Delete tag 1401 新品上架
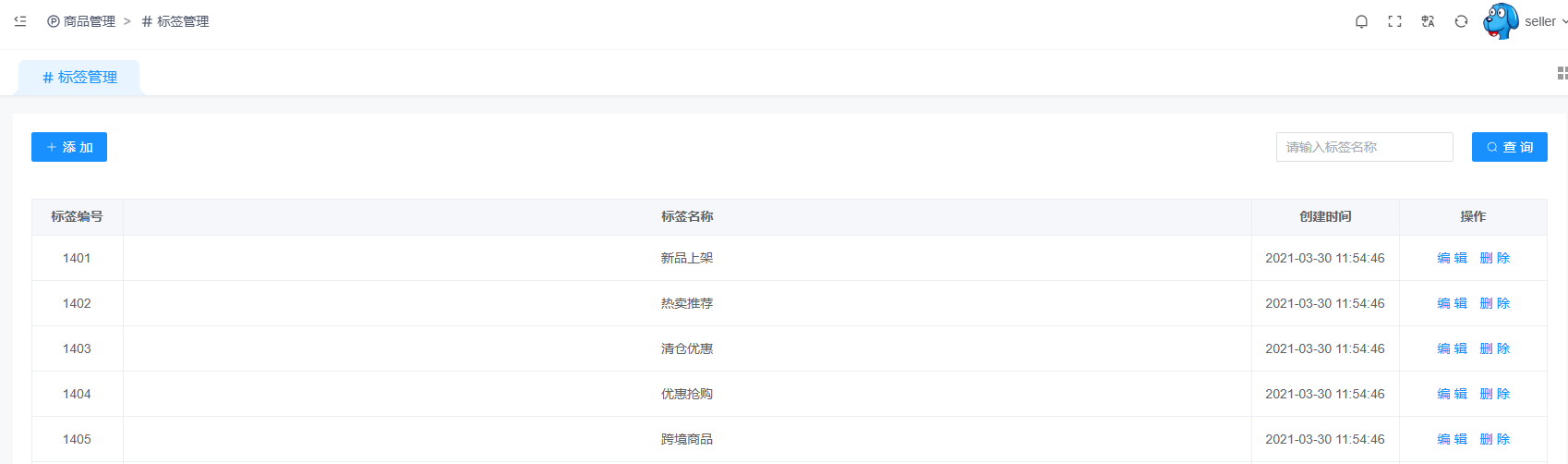 coord(1494,258)
